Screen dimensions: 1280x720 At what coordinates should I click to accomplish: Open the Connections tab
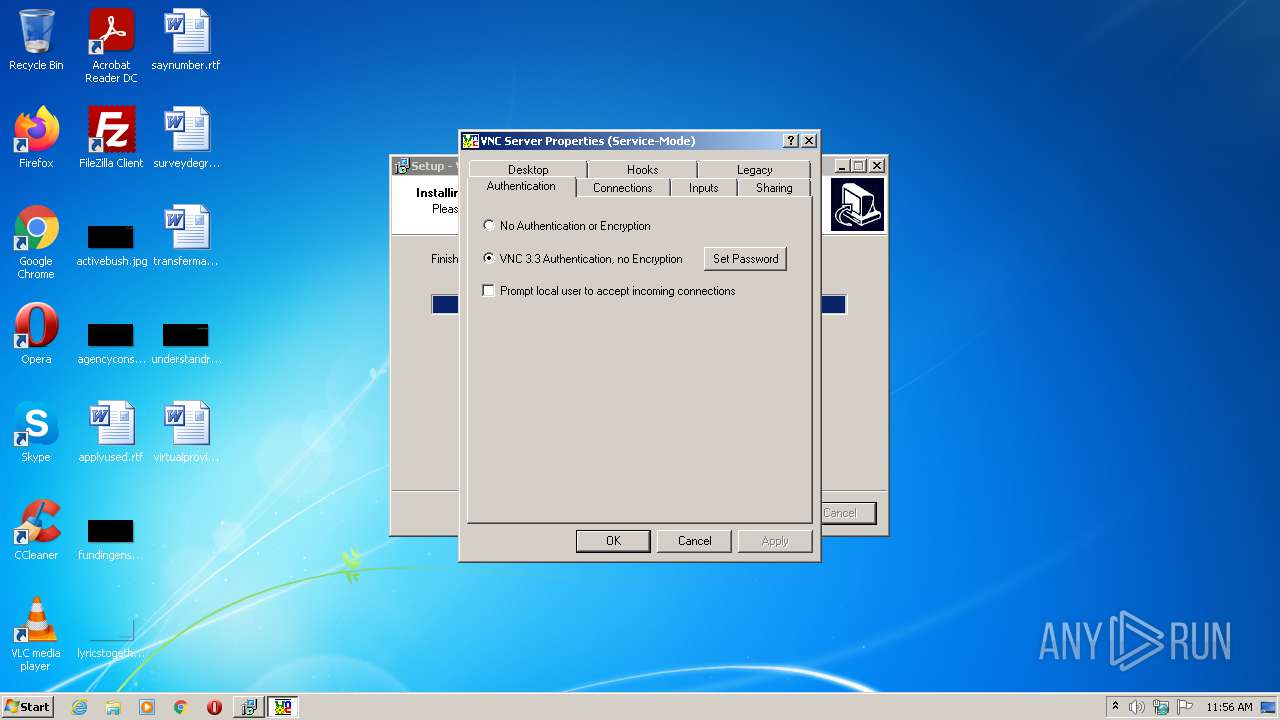(622, 188)
